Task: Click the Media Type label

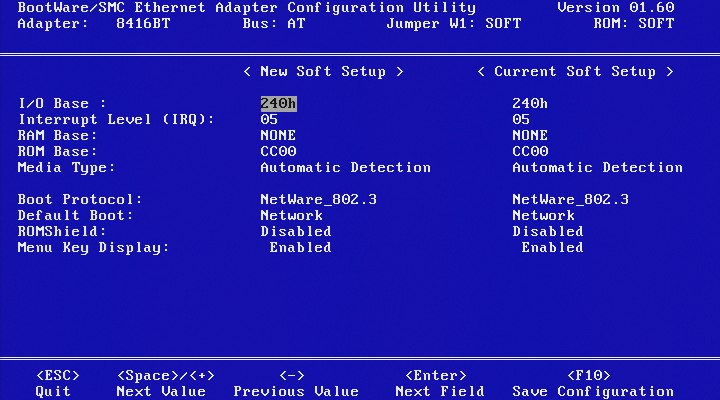Action: click(x=66, y=168)
